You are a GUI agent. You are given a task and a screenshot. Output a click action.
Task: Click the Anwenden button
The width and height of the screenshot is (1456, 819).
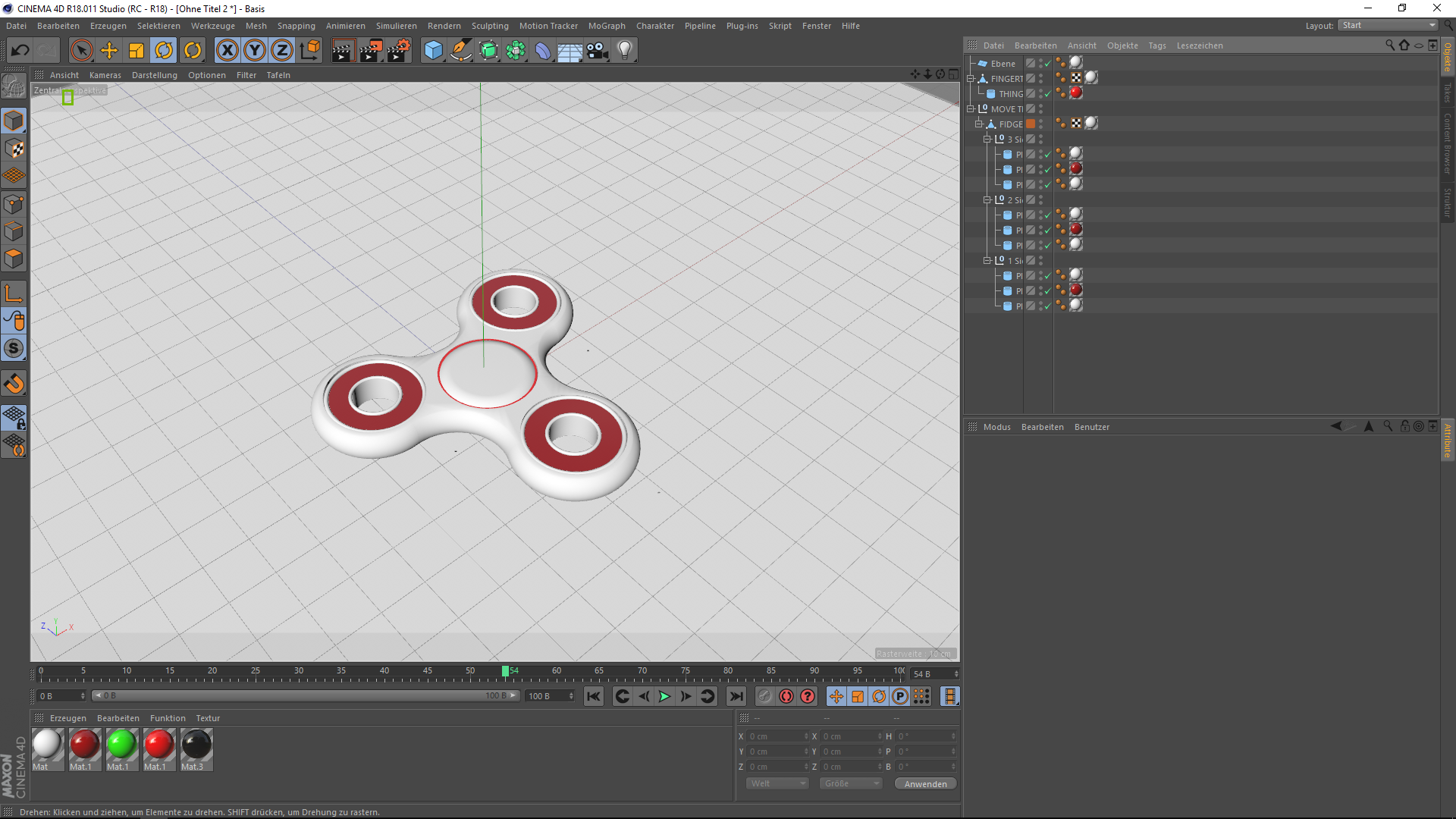tap(924, 783)
